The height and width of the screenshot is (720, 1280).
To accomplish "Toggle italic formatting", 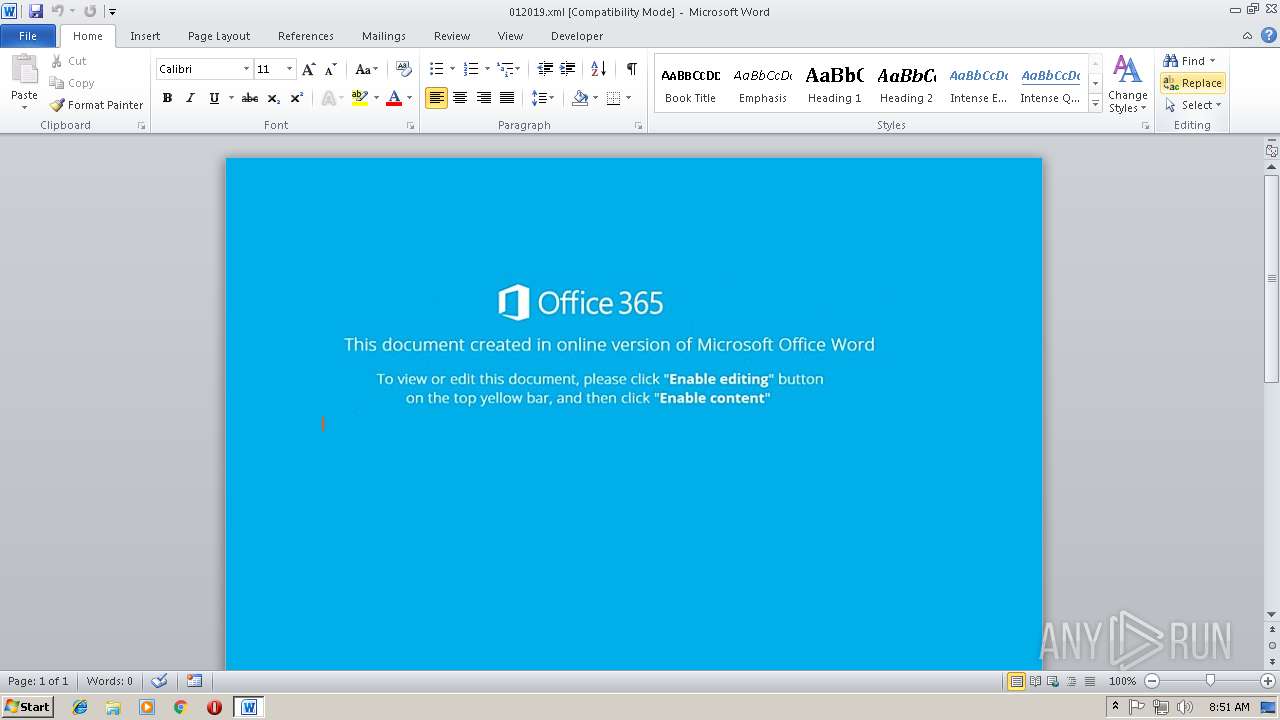I will pos(190,98).
